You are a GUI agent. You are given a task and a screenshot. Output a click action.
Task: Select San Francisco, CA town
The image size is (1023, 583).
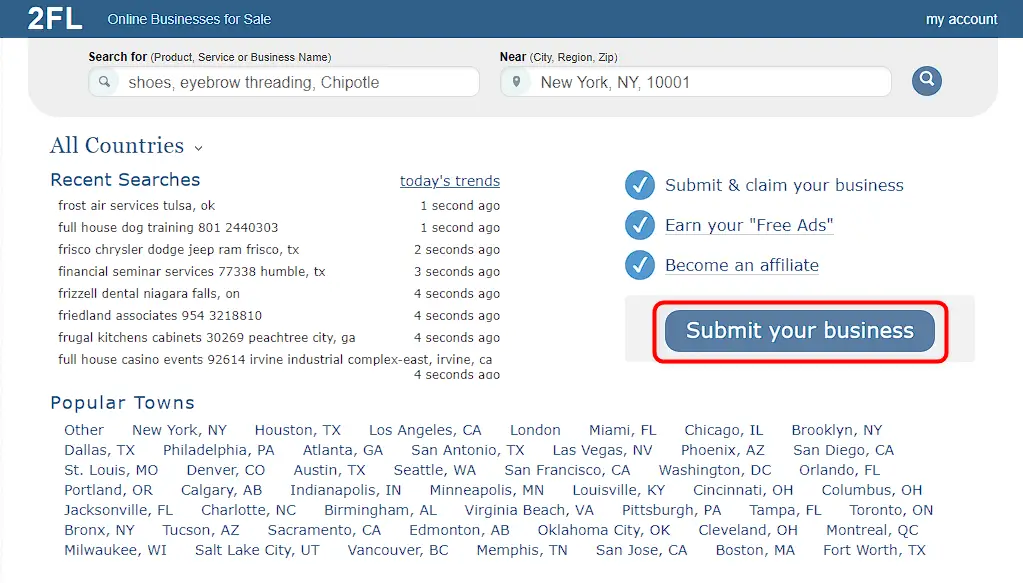567,470
